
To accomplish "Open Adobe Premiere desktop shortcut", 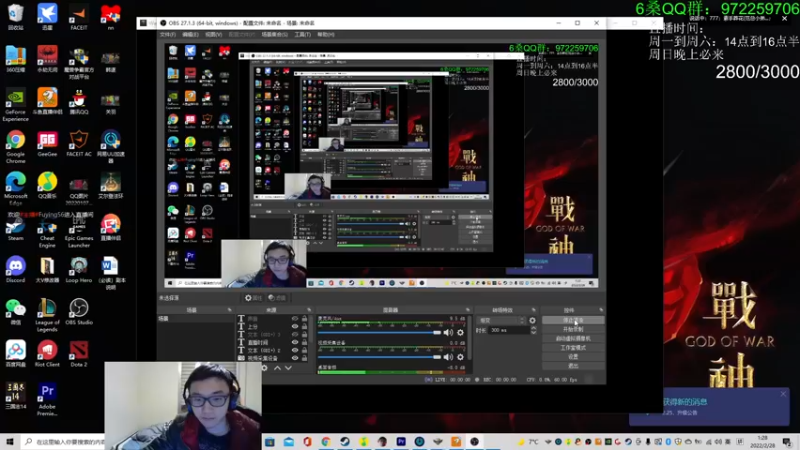I will [47, 399].
